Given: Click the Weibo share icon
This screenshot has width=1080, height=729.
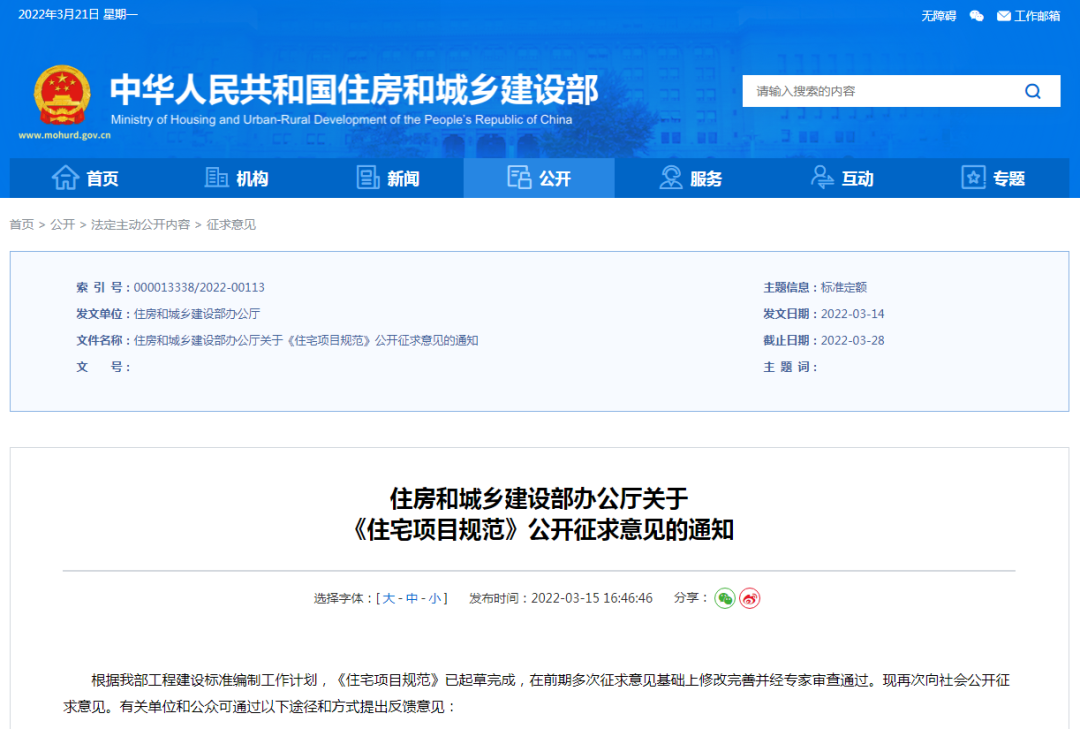Looking at the screenshot, I should point(748,598).
